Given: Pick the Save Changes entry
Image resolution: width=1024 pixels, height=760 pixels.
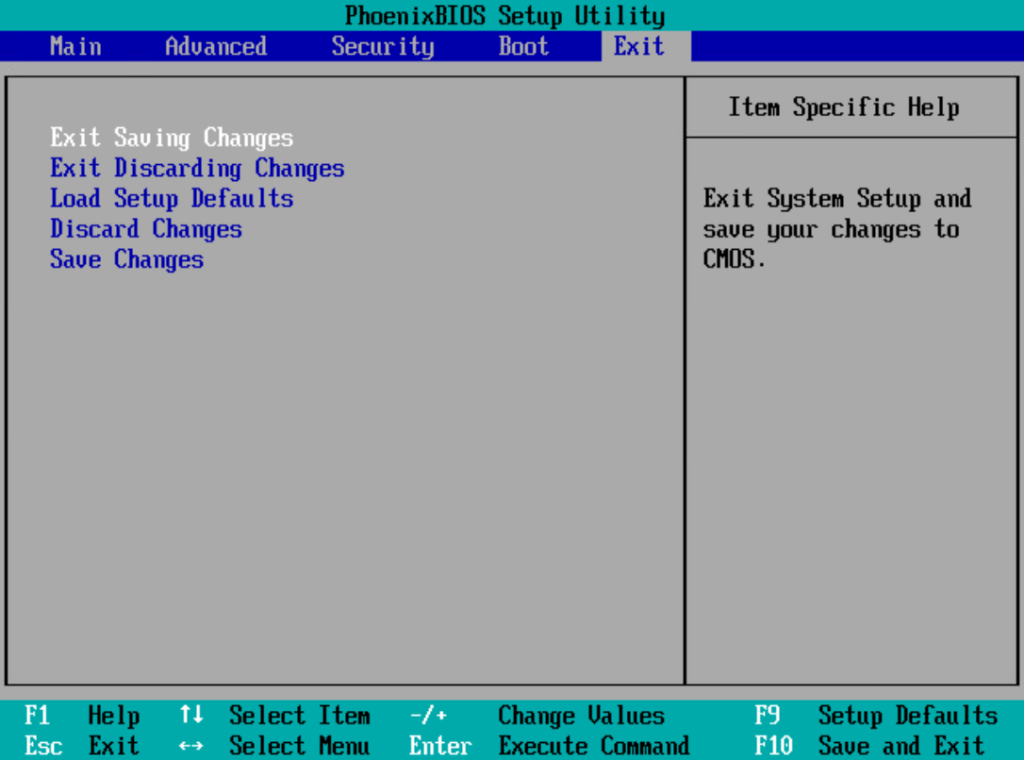Looking at the screenshot, I should pos(127,260).
